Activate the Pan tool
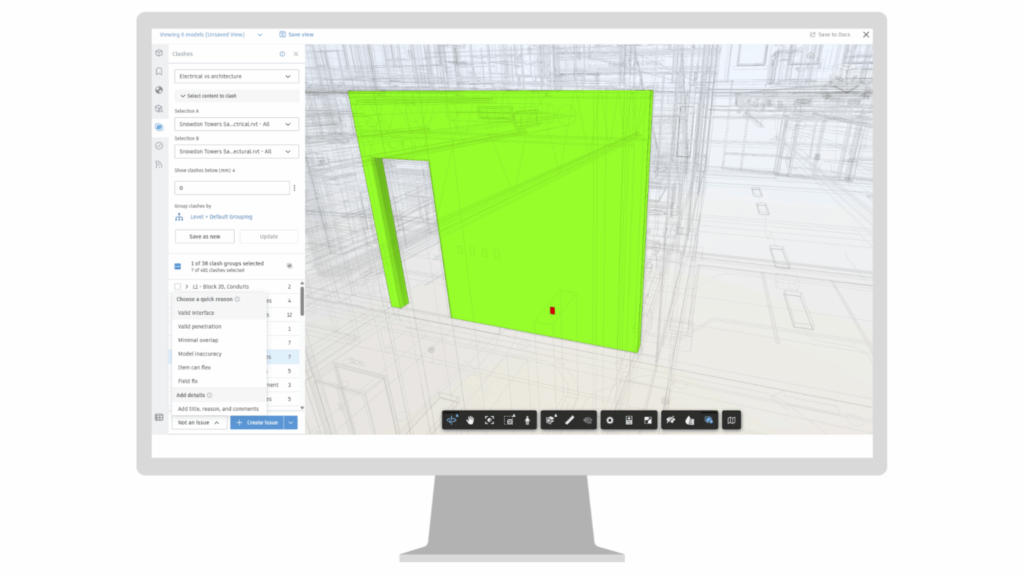The width and height of the screenshot is (1024, 576). click(471, 420)
